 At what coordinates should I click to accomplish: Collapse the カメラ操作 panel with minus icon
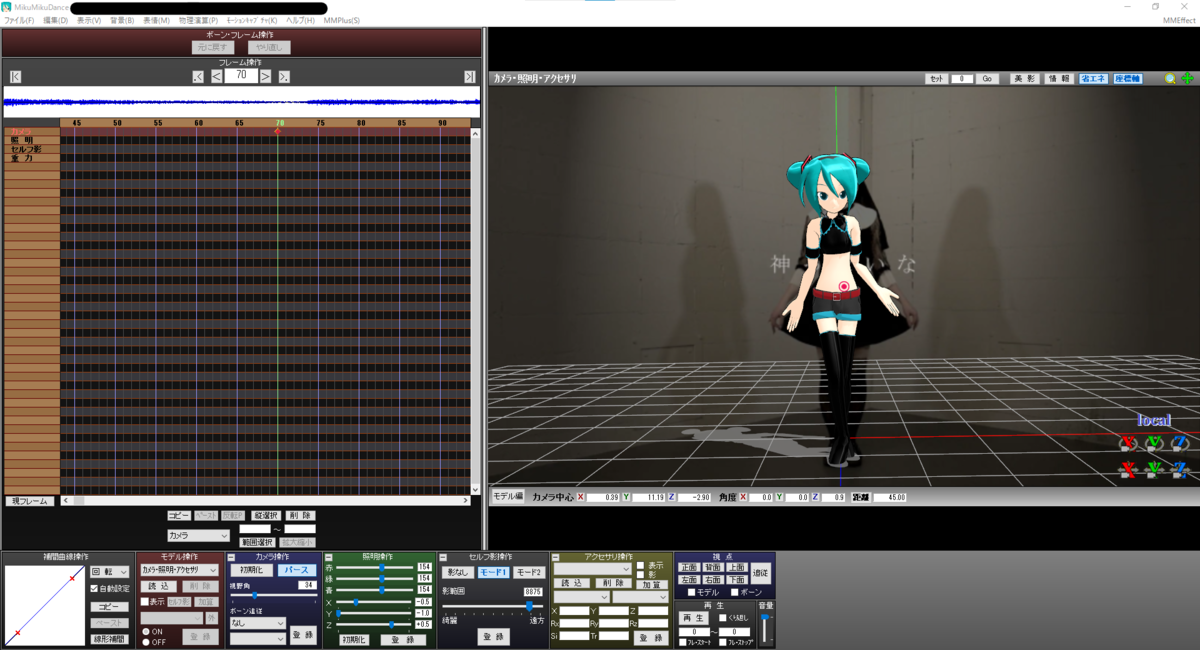coord(232,557)
